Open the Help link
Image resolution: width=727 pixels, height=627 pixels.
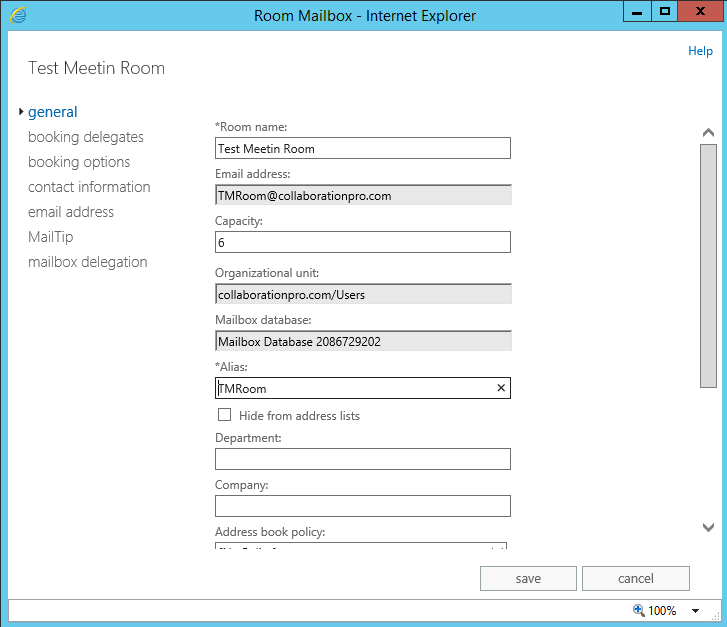pyautogui.click(x=700, y=51)
